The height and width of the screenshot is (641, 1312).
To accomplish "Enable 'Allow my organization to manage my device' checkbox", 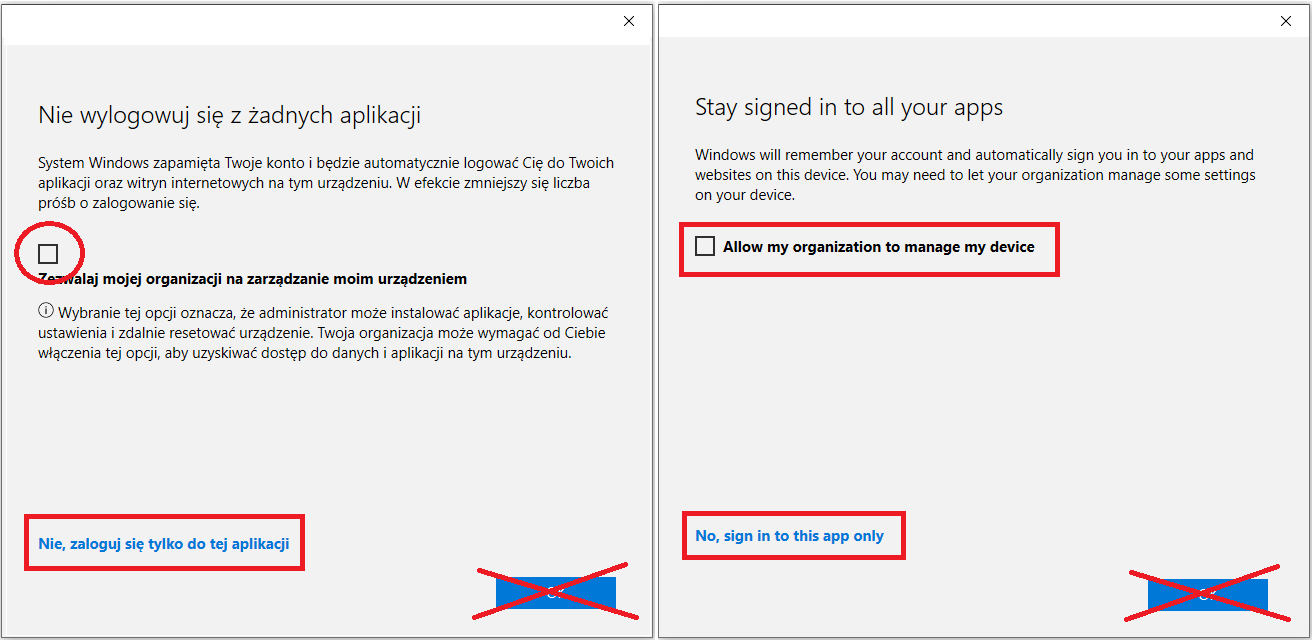I will click(705, 246).
